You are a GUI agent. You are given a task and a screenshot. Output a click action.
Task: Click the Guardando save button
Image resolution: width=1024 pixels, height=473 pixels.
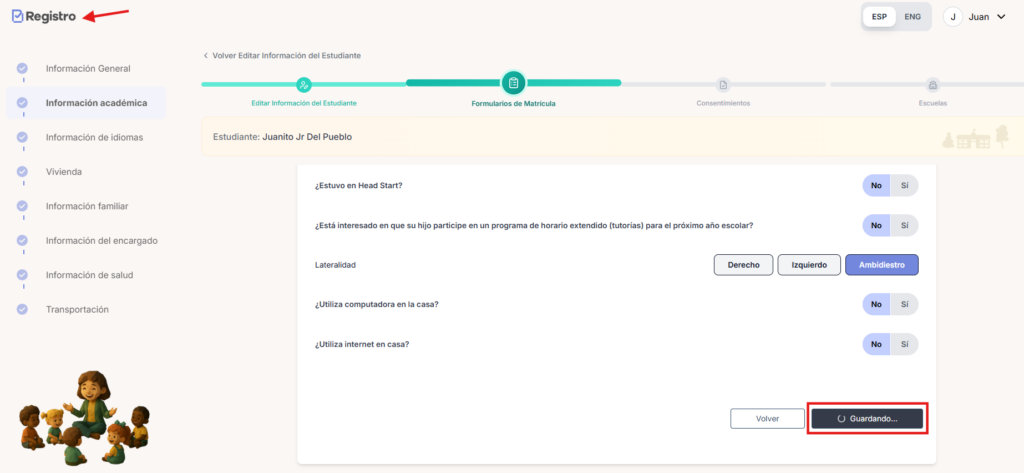[867, 419]
